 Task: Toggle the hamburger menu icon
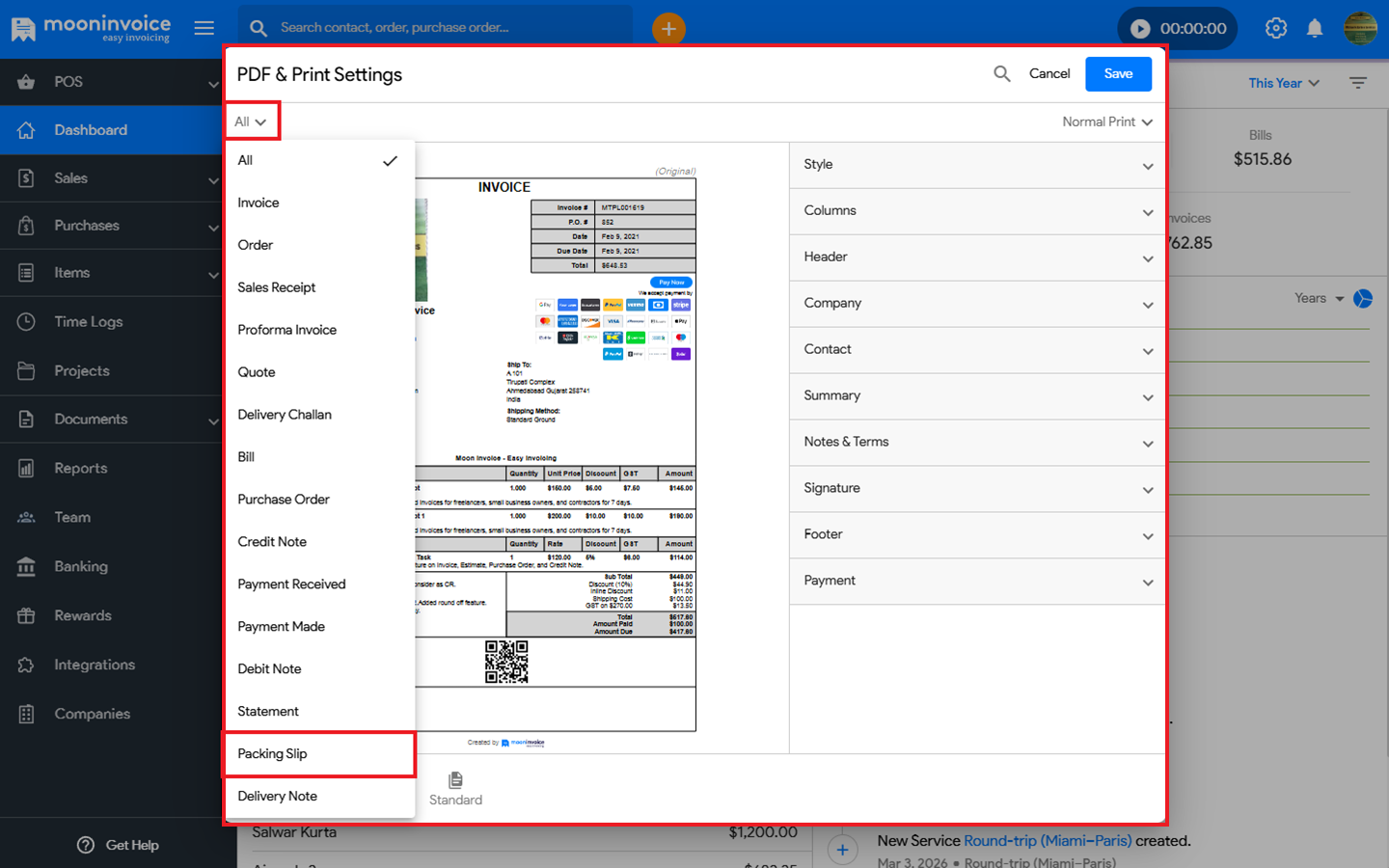click(x=204, y=28)
